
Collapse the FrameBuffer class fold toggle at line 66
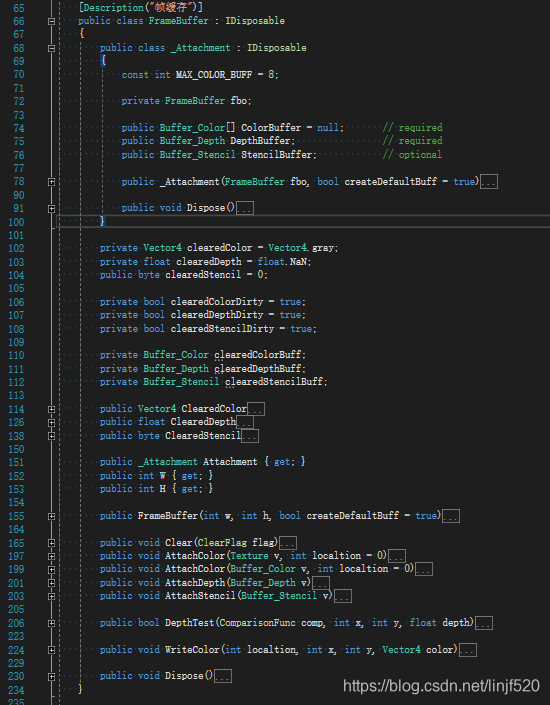[x=51, y=21]
